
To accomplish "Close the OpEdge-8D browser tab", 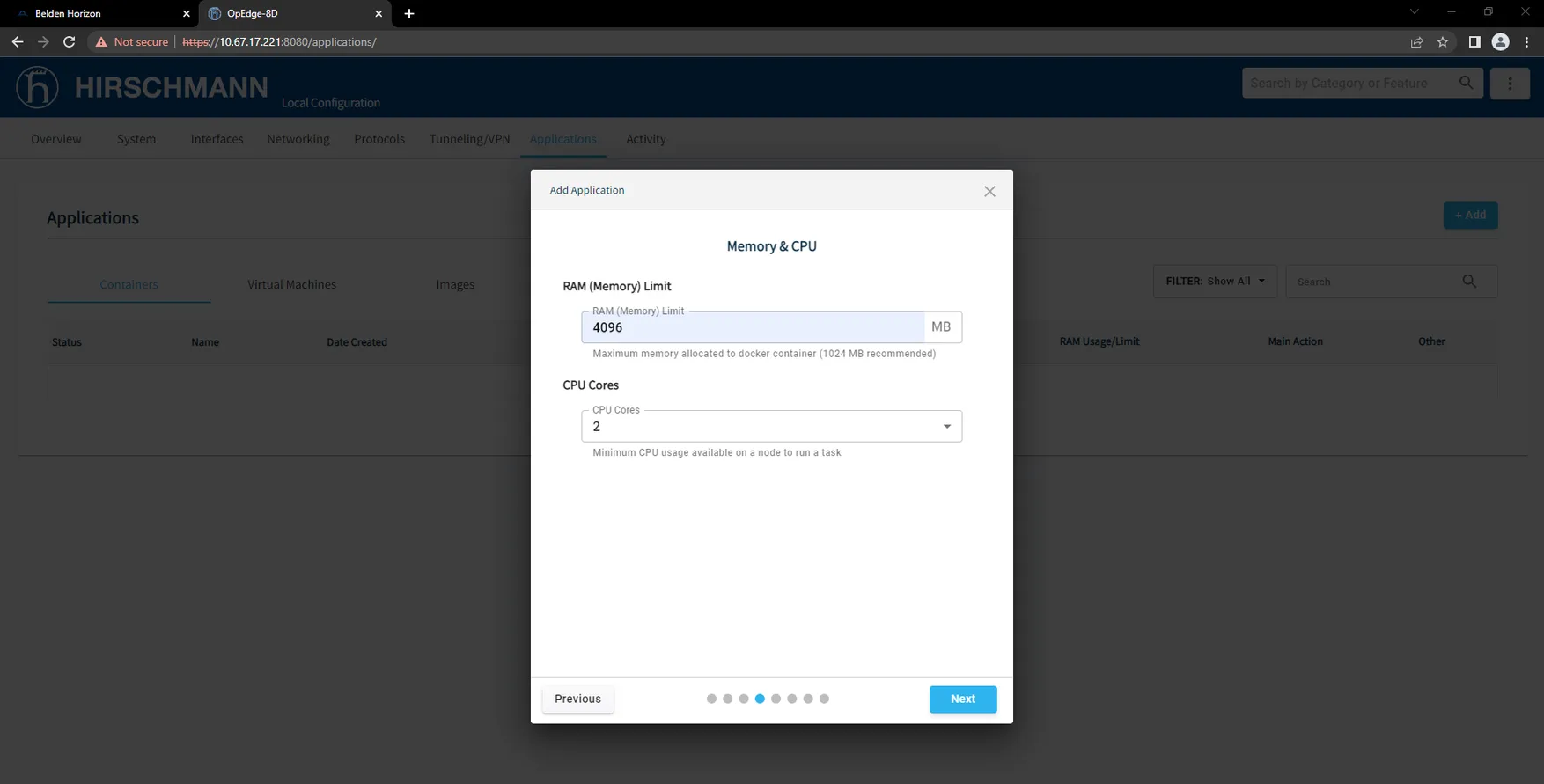I will 379,13.
